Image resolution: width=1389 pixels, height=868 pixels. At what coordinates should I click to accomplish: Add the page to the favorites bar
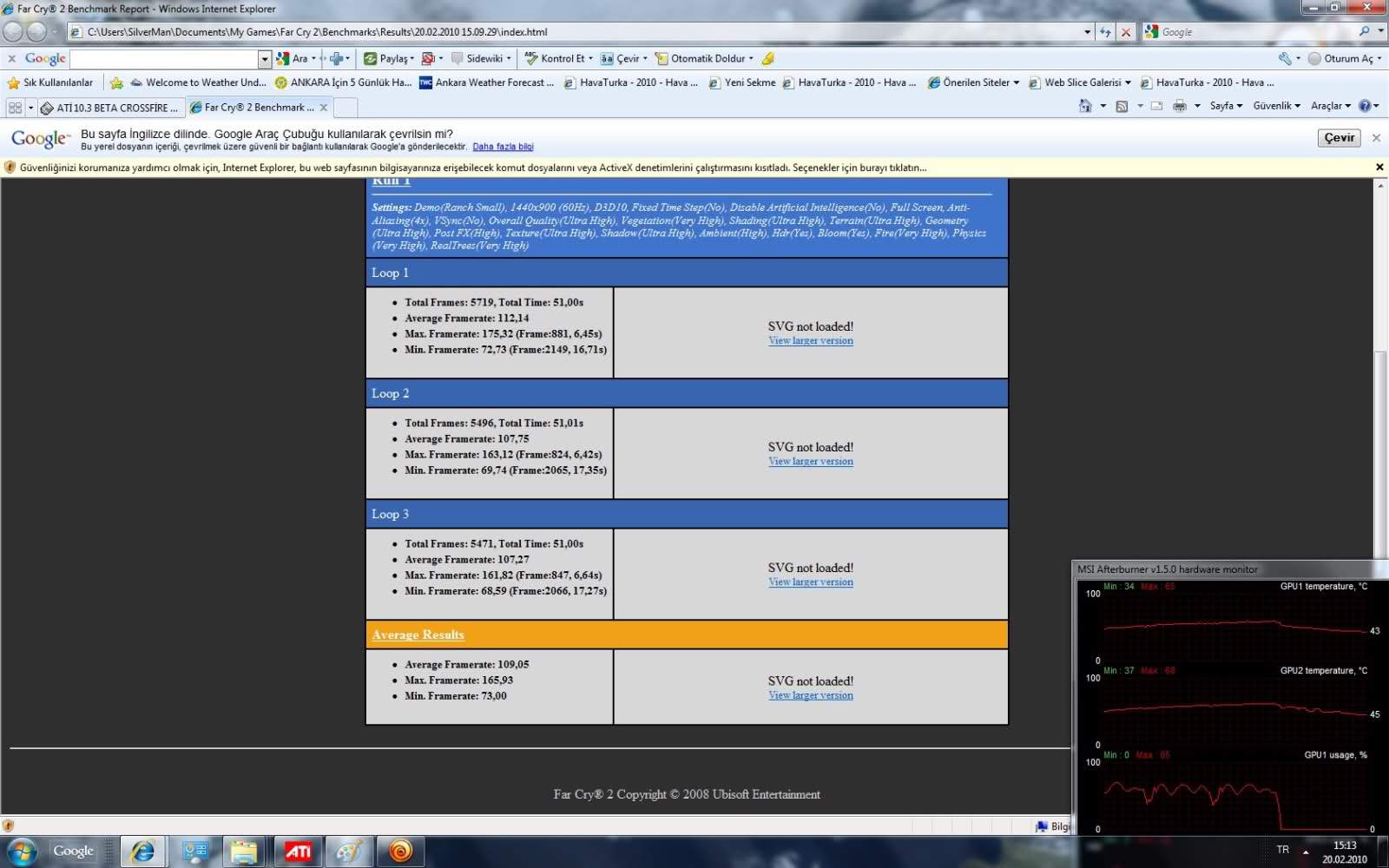[x=116, y=82]
